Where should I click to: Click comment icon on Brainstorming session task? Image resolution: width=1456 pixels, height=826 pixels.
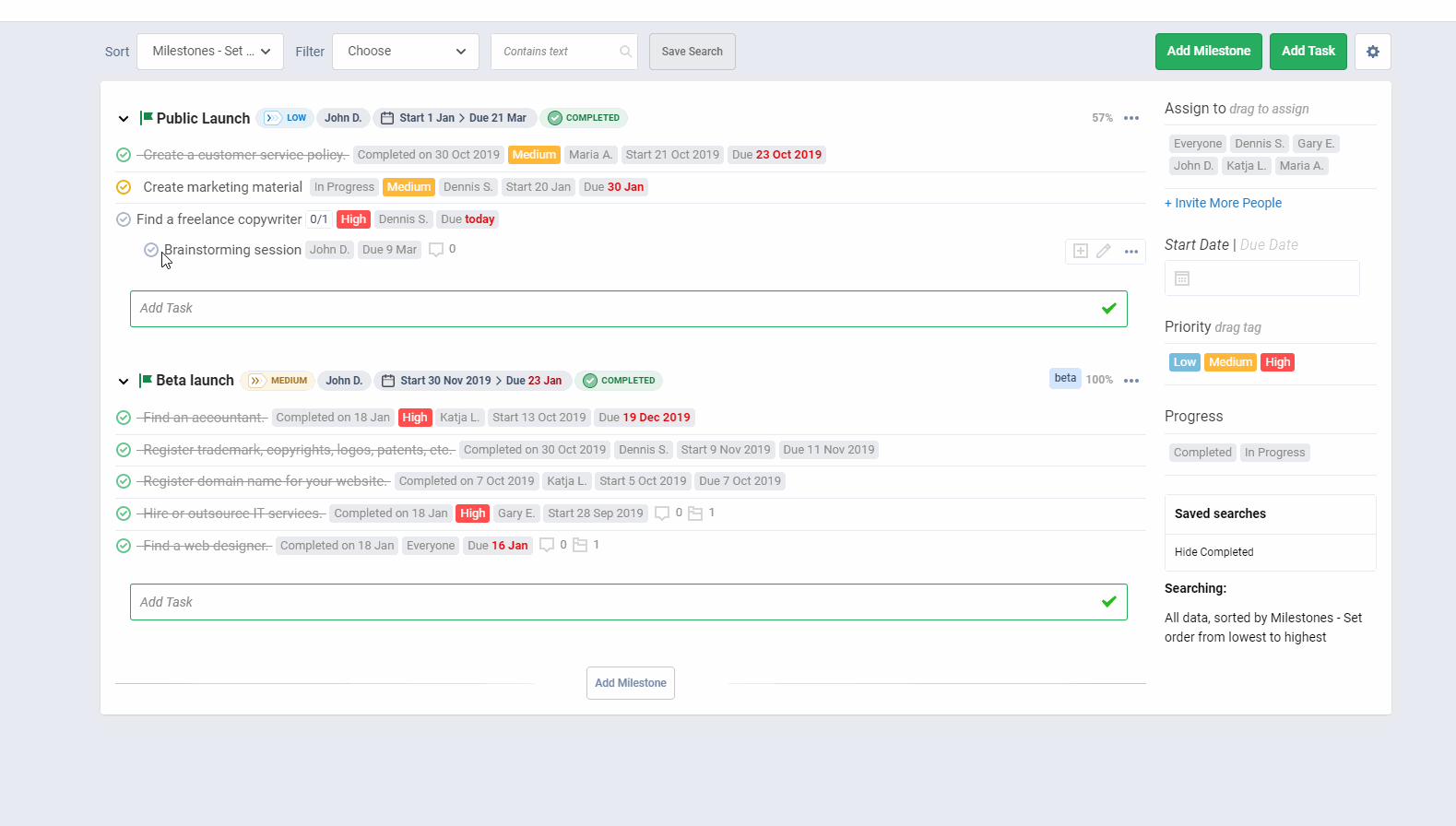437,250
